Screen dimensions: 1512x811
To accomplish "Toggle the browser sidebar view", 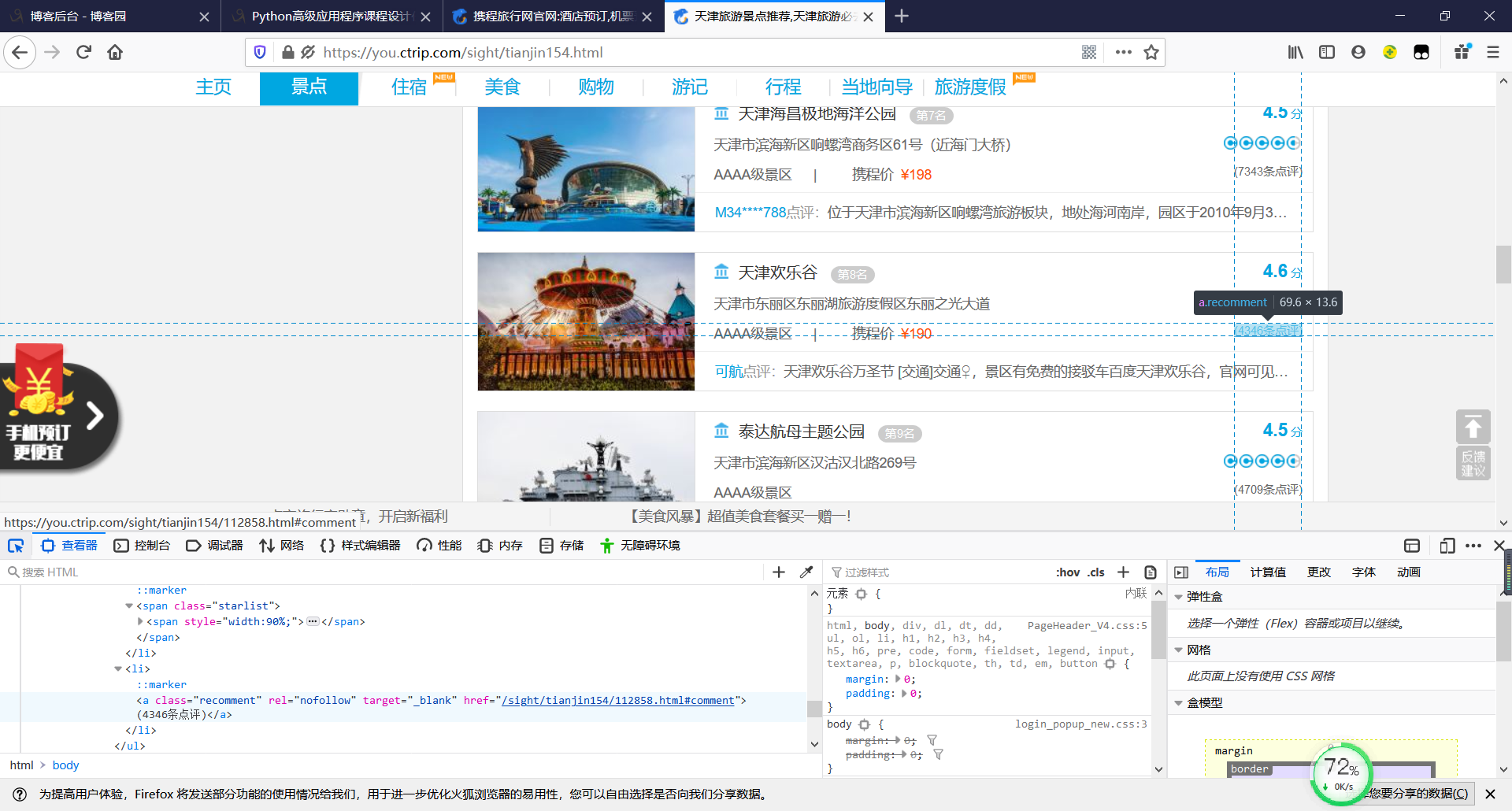I will pyautogui.click(x=1327, y=53).
